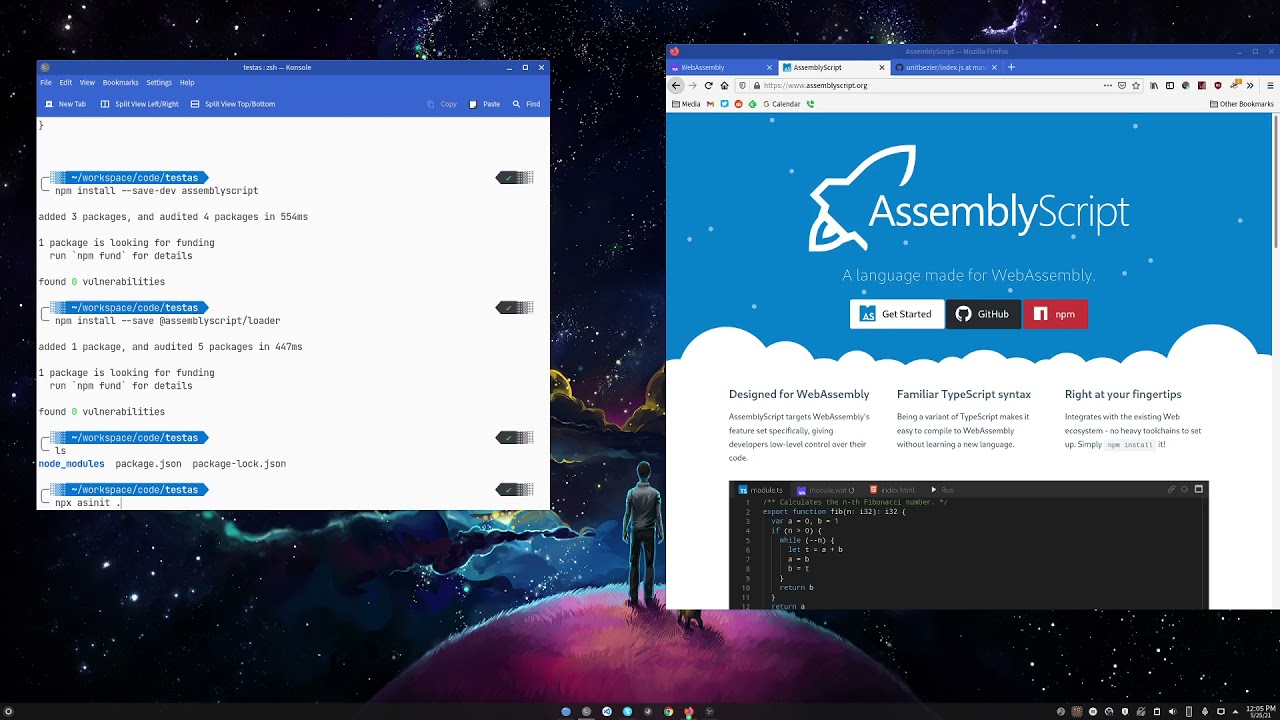This screenshot has width=1280, height=720.
Task: Open a new Firefox tab with plus
Action: coord(1011,67)
